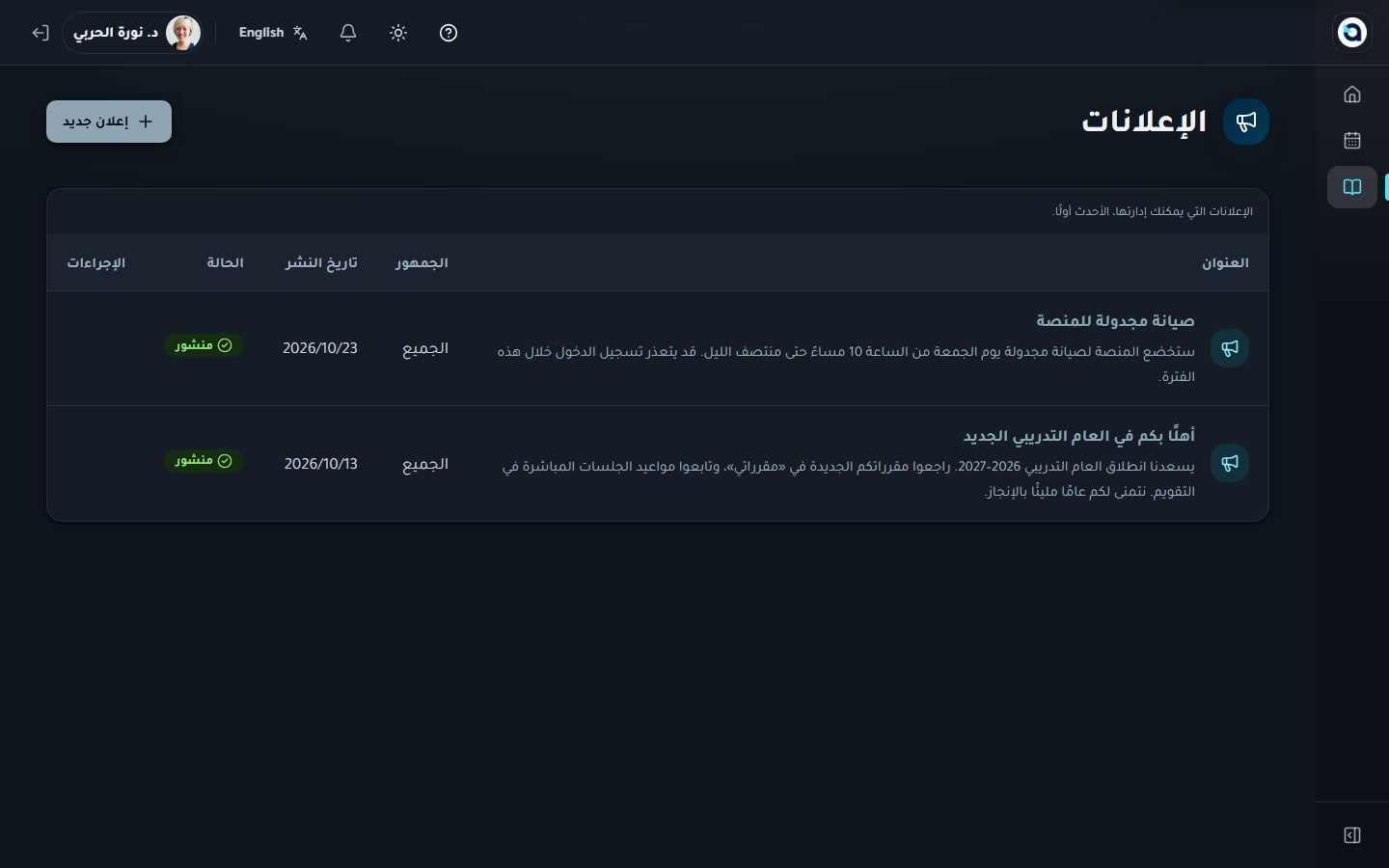Click the platform logo
Viewport: 1389px width, 868px height.
coord(1352,33)
